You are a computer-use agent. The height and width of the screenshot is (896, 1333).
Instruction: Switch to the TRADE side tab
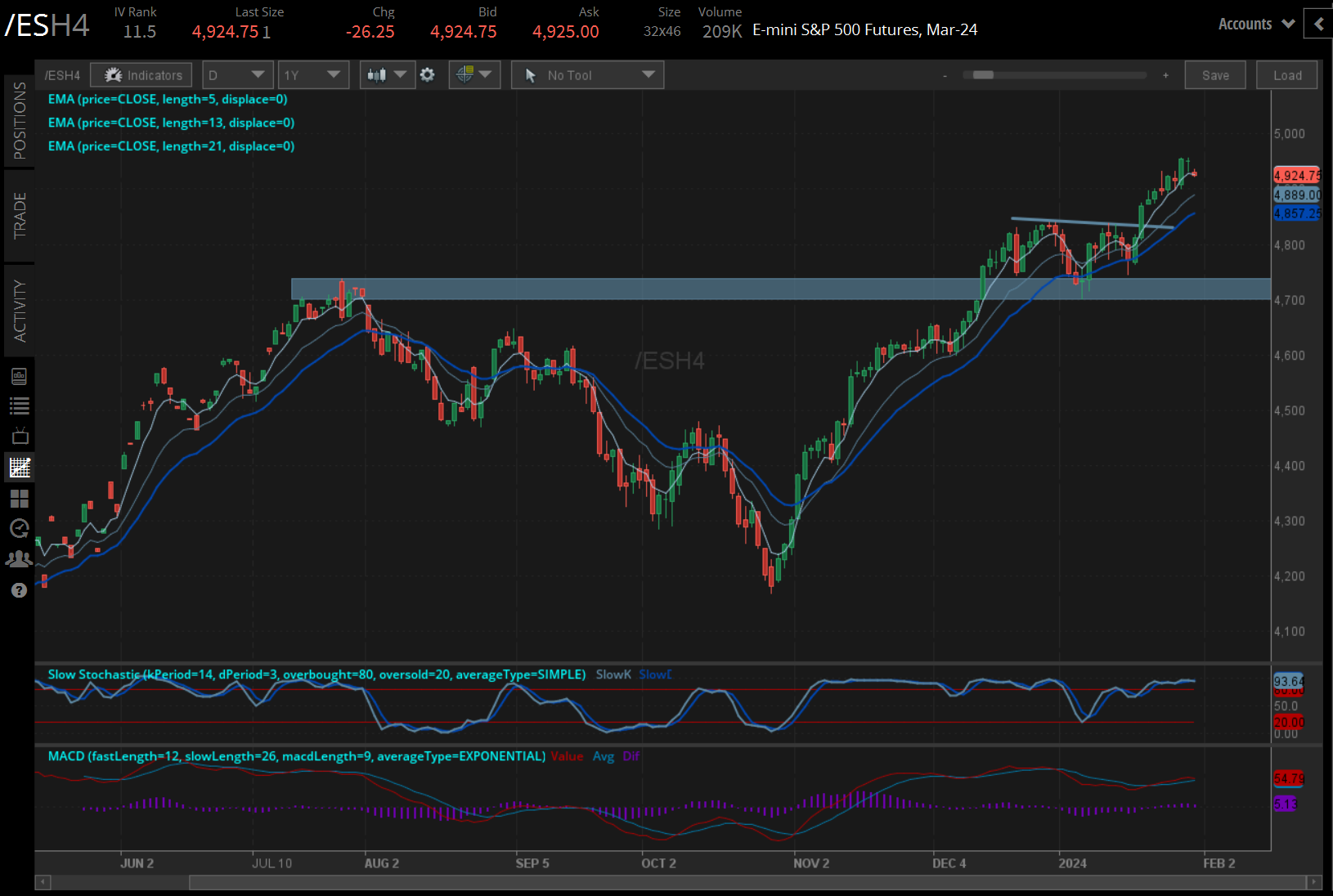pos(20,216)
